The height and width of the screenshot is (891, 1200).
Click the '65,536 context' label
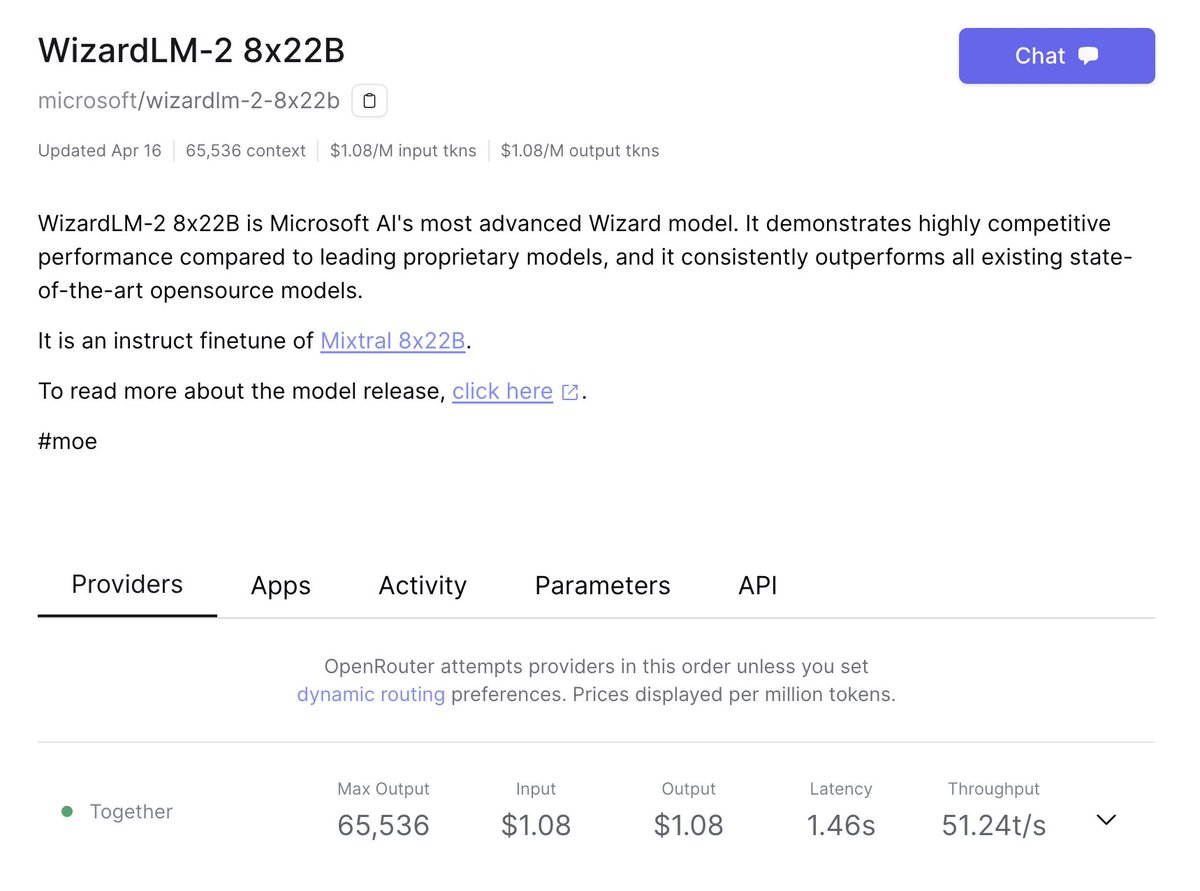(x=246, y=151)
